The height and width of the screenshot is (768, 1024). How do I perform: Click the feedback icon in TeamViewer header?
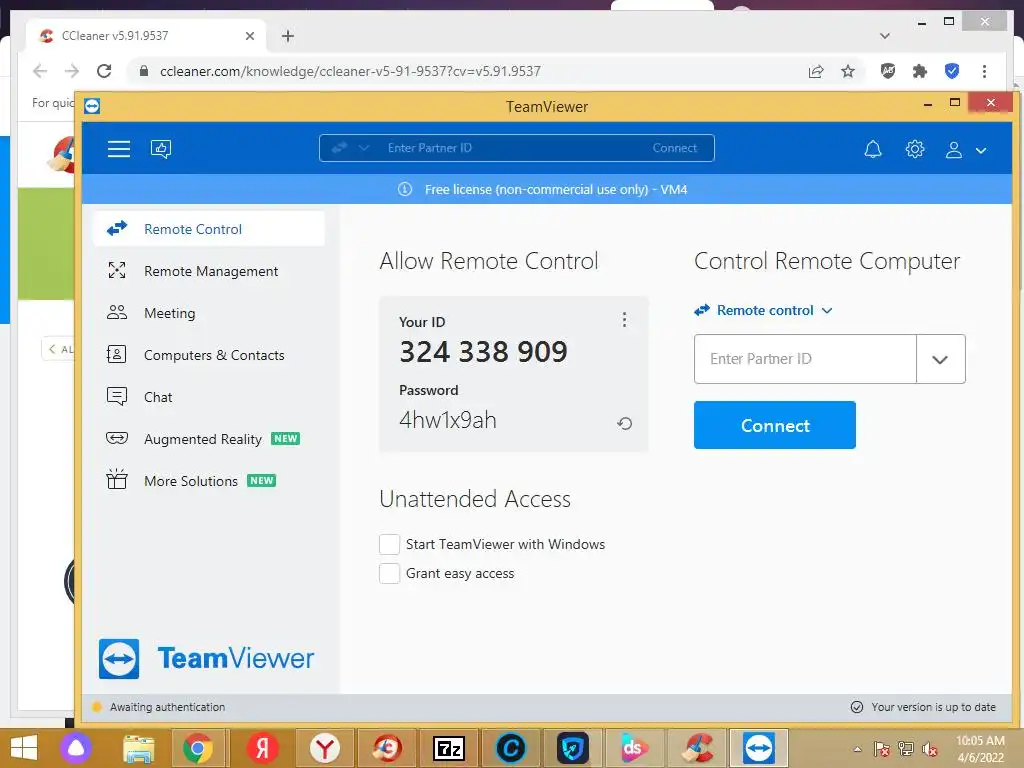(x=161, y=149)
